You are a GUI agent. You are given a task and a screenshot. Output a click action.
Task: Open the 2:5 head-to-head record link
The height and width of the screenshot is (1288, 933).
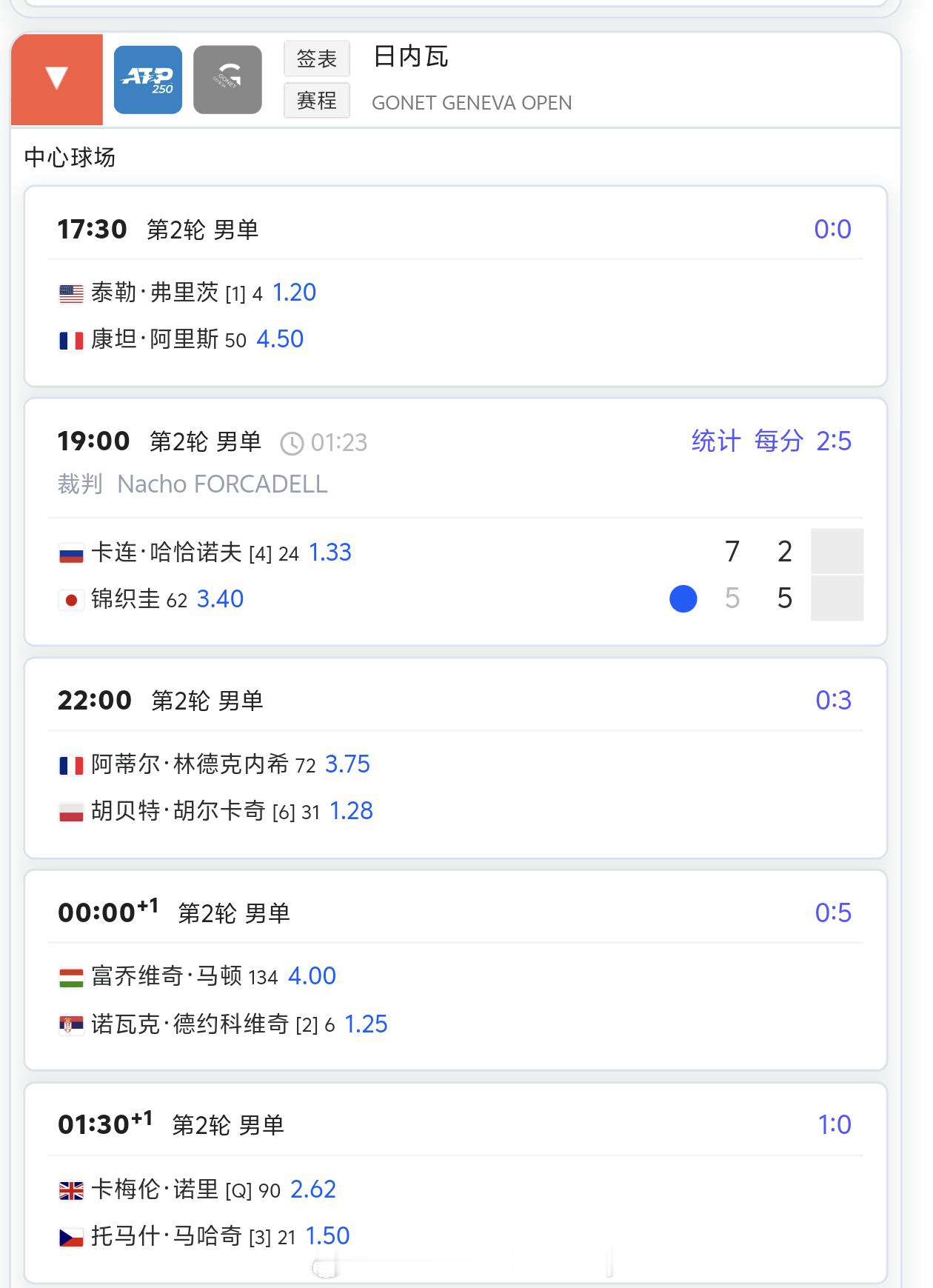coord(834,441)
